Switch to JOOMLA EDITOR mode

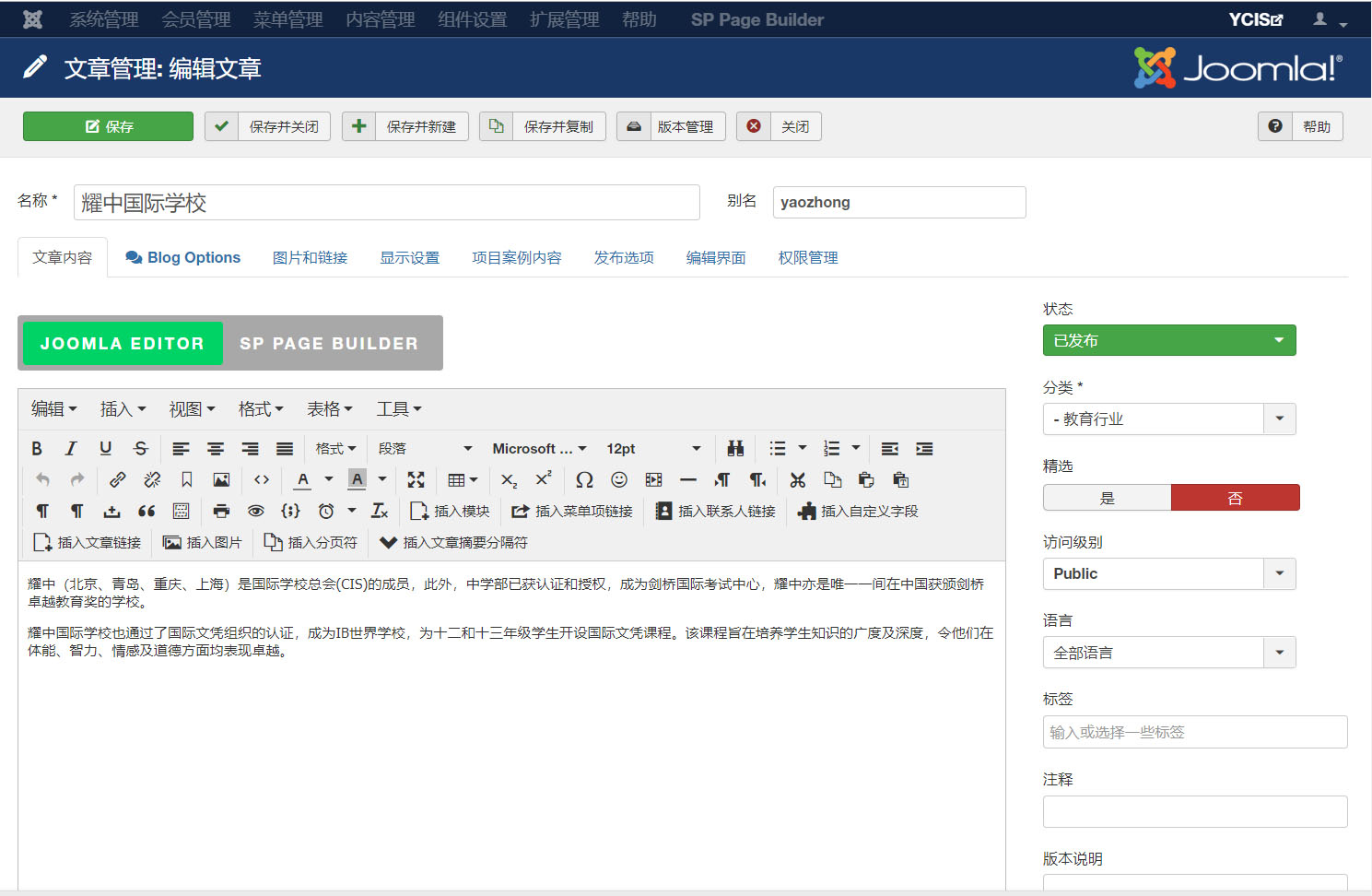[123, 343]
